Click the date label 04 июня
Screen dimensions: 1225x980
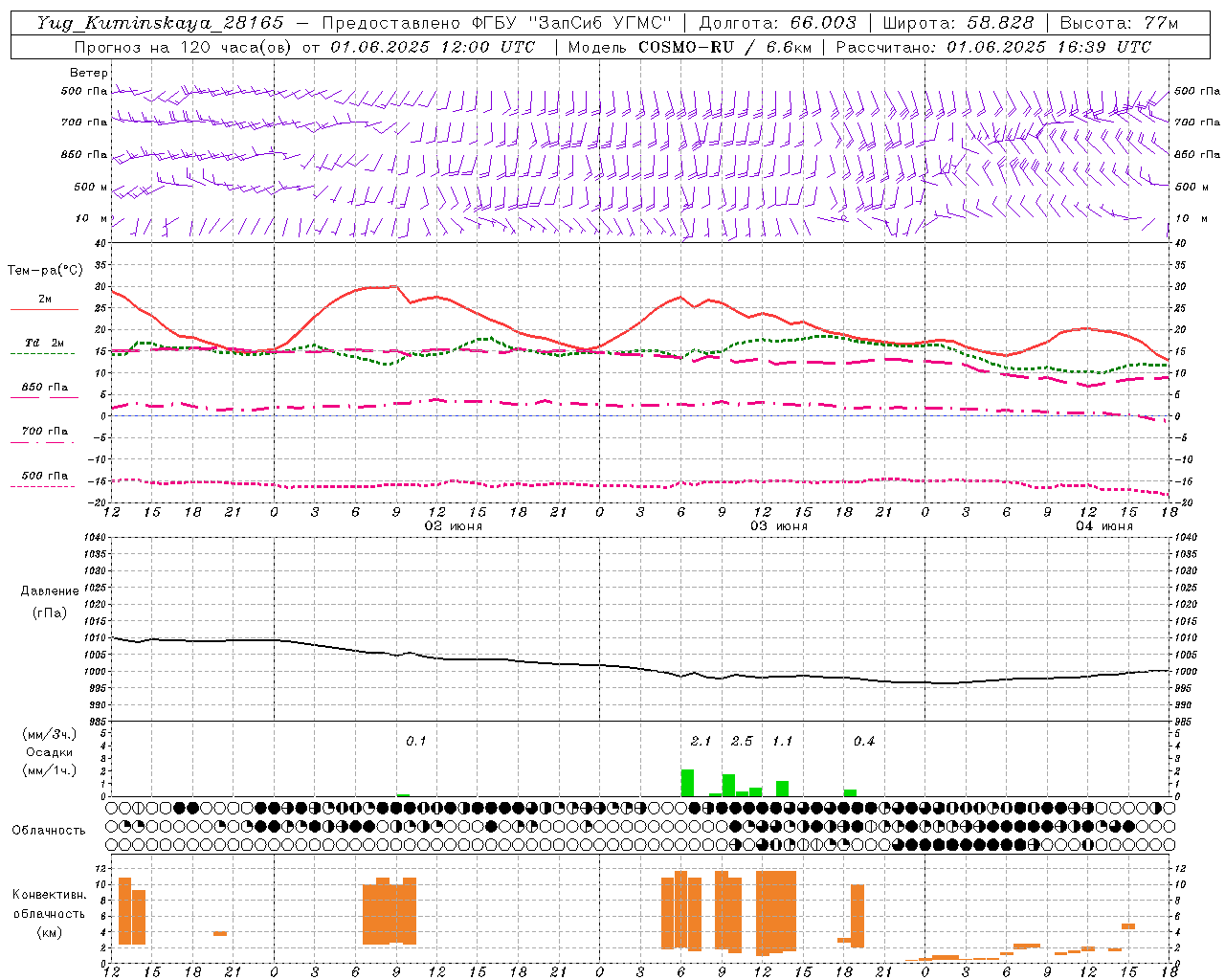(1104, 526)
